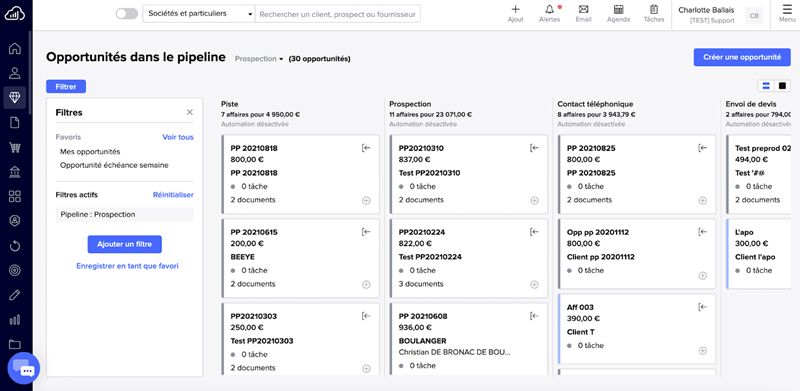Close the Filtres panel
The height and width of the screenshot is (391, 800).
(190, 112)
